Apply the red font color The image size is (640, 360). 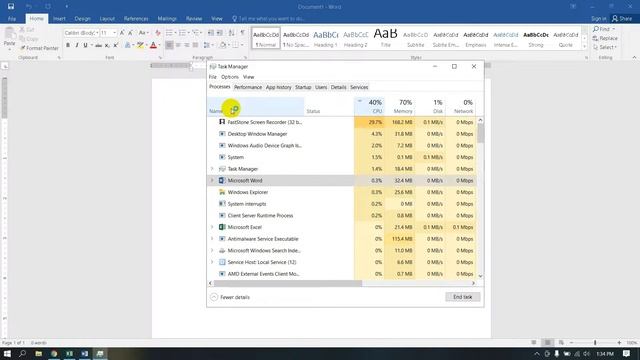pyautogui.click(x=153, y=45)
